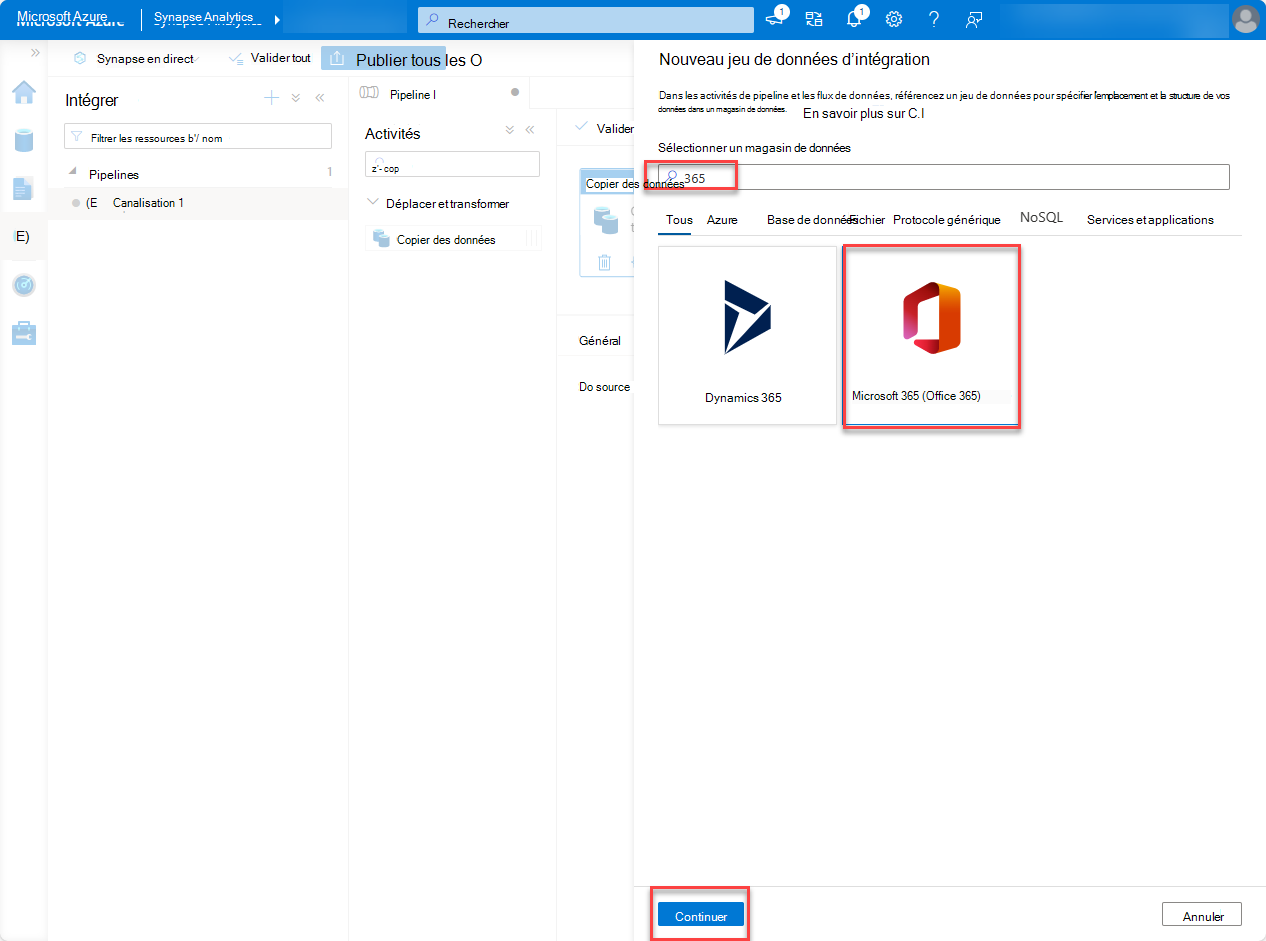Open the NoSQL data store tab
1266x941 pixels.
(x=1041, y=217)
